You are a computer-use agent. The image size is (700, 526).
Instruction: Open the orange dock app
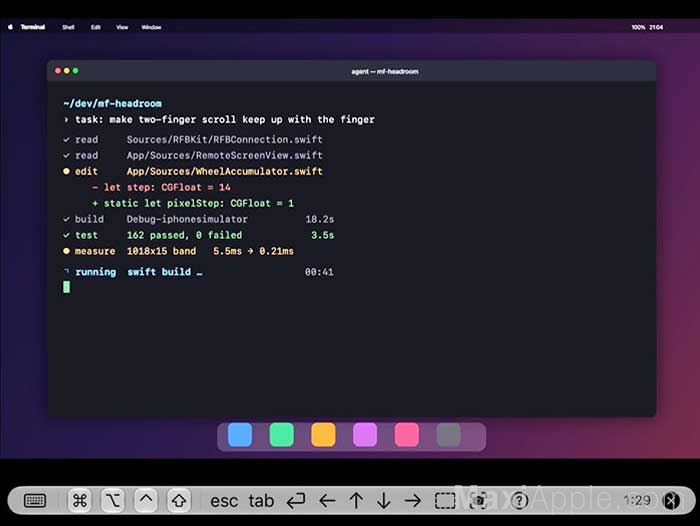323,434
